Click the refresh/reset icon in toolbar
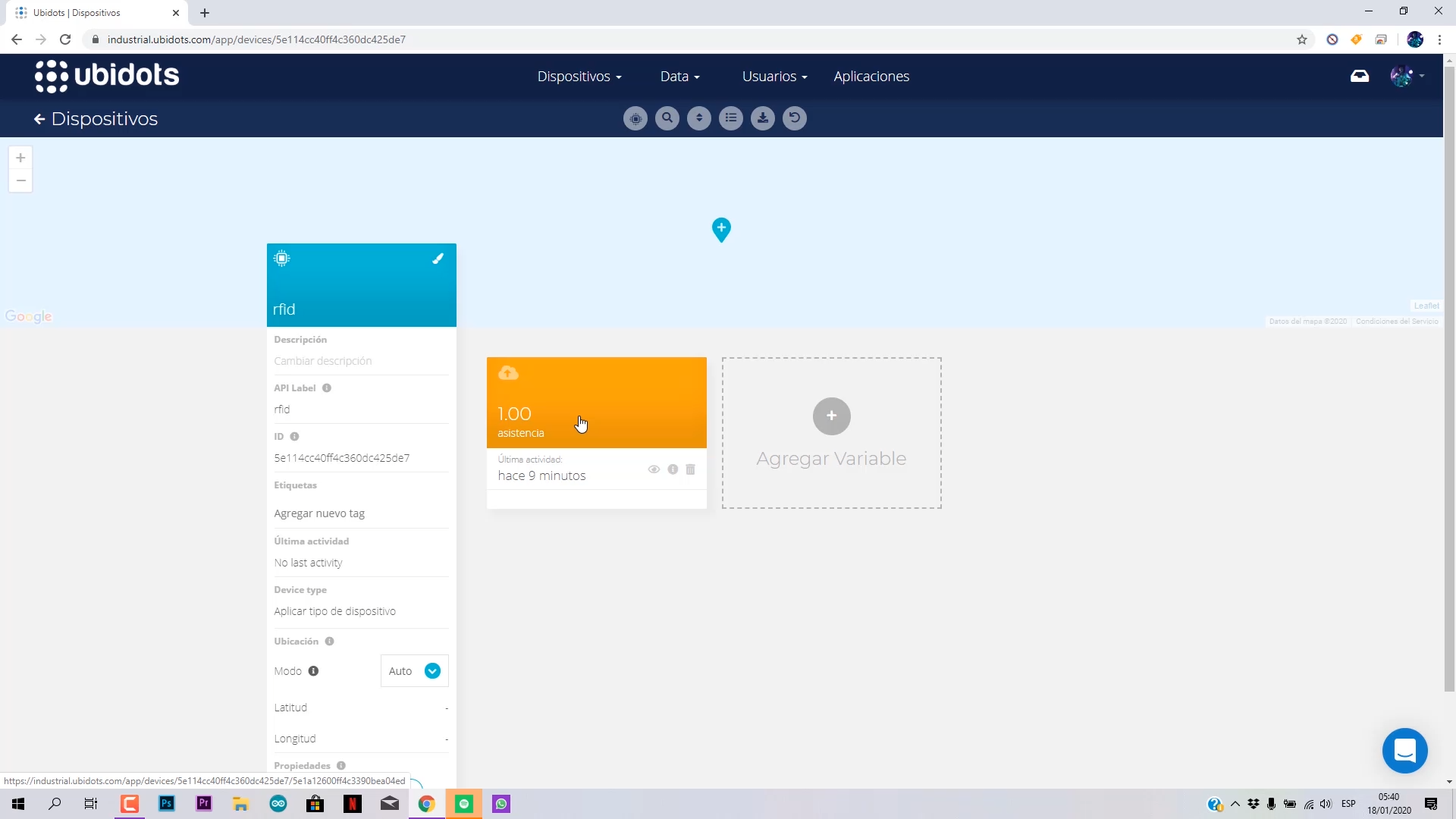This screenshot has height=819, width=1456. coord(796,118)
